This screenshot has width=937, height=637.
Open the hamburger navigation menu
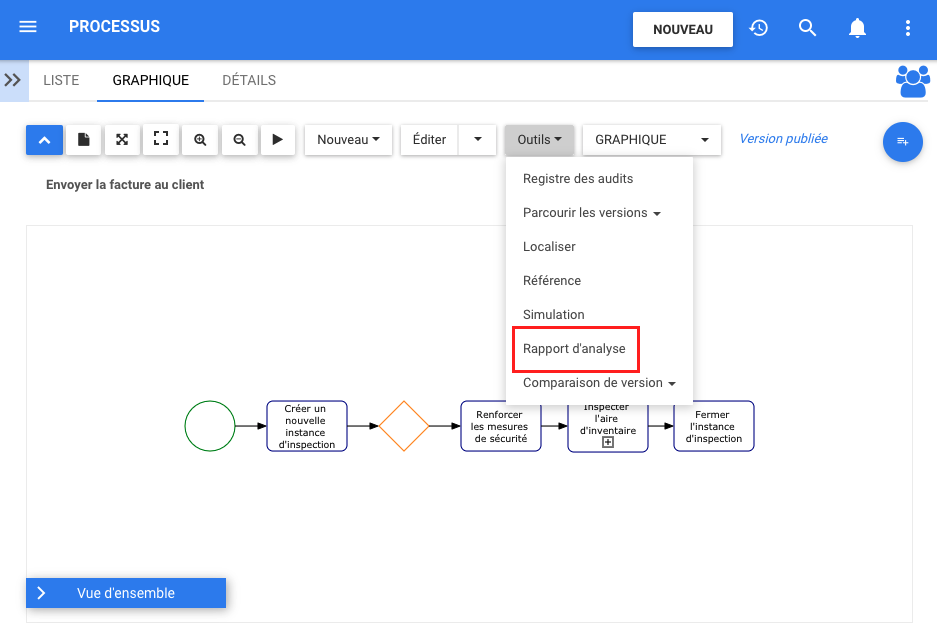[x=28, y=27]
